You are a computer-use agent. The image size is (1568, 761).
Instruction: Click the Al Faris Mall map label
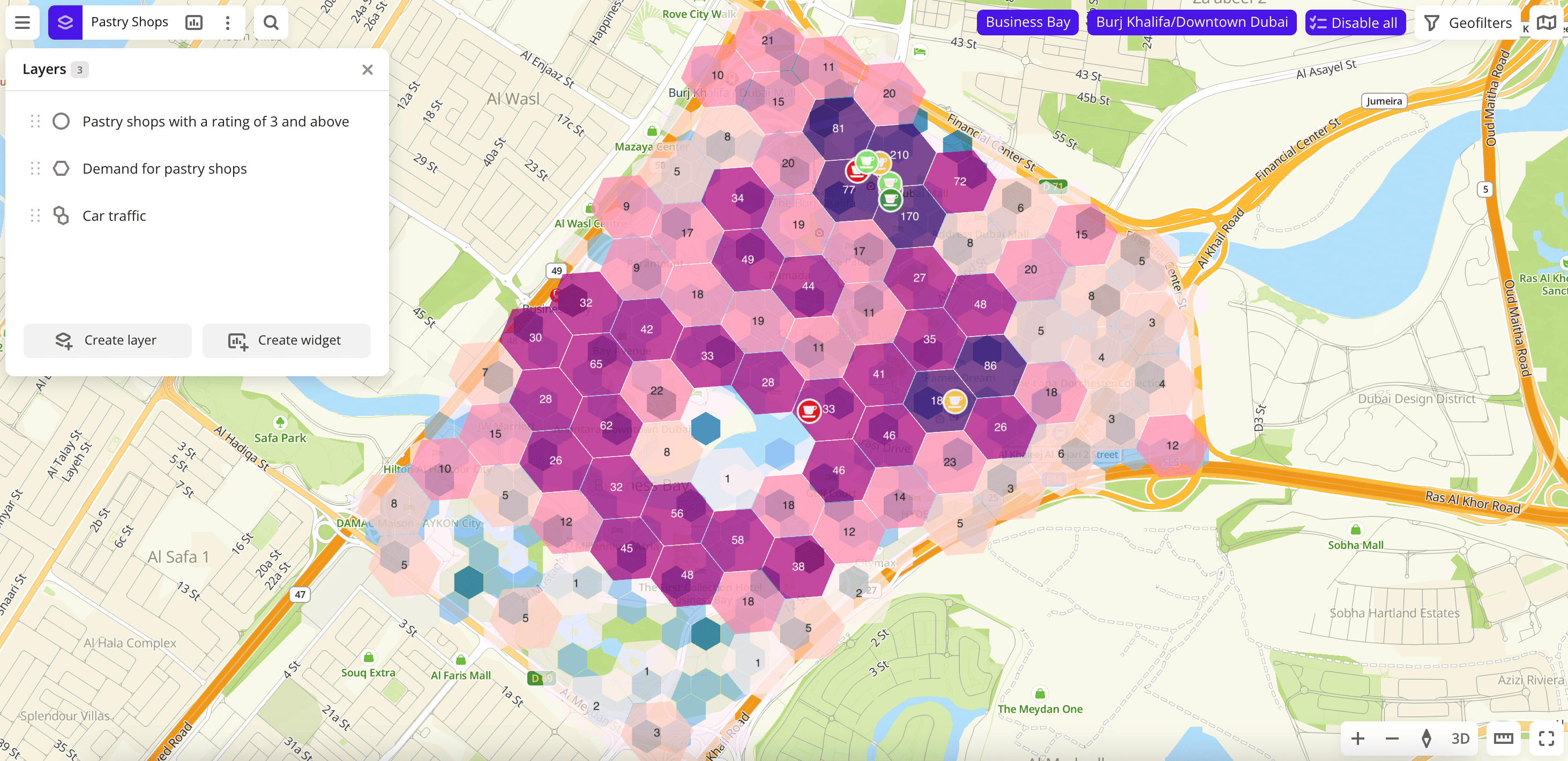click(461, 675)
